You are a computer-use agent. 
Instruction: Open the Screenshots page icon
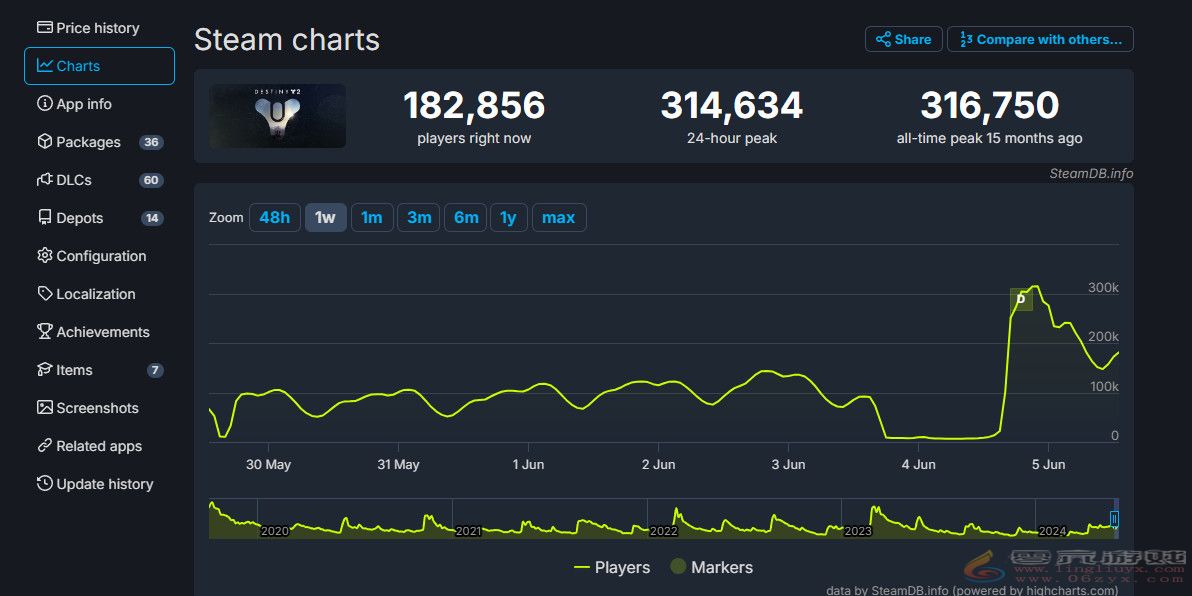tap(45, 408)
